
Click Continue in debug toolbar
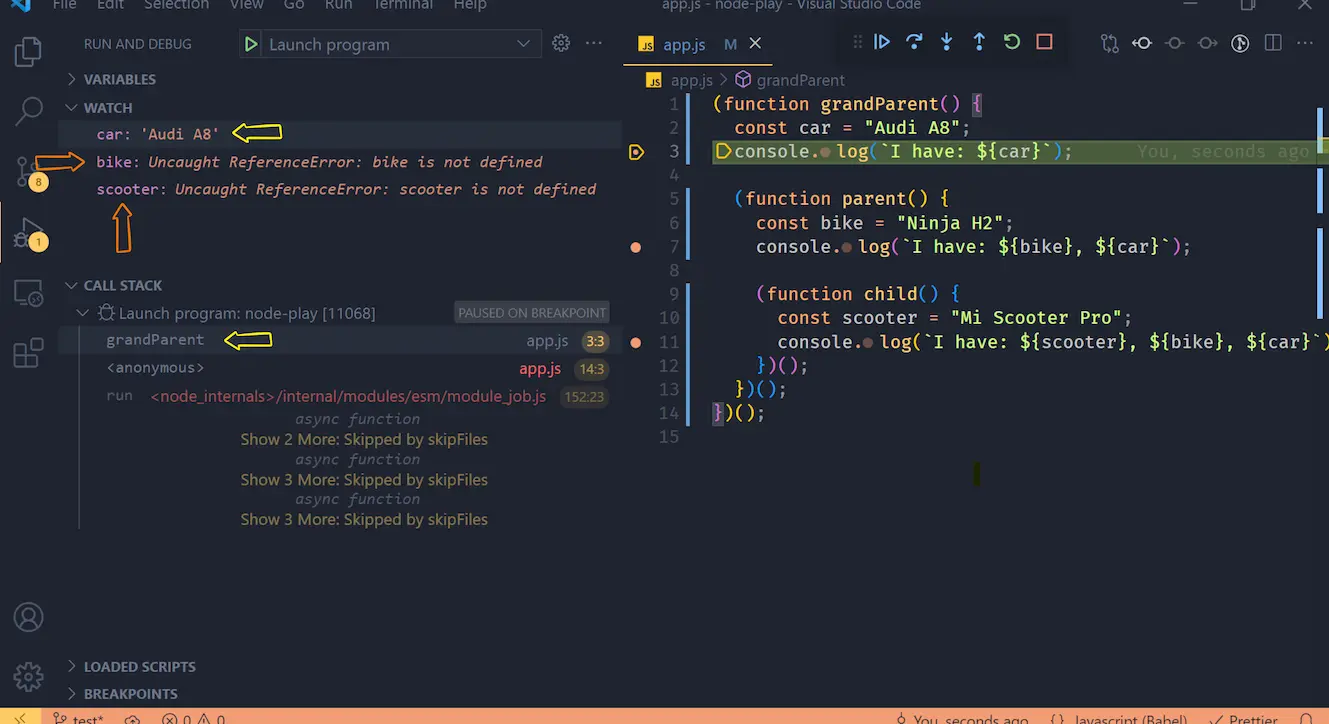882,42
